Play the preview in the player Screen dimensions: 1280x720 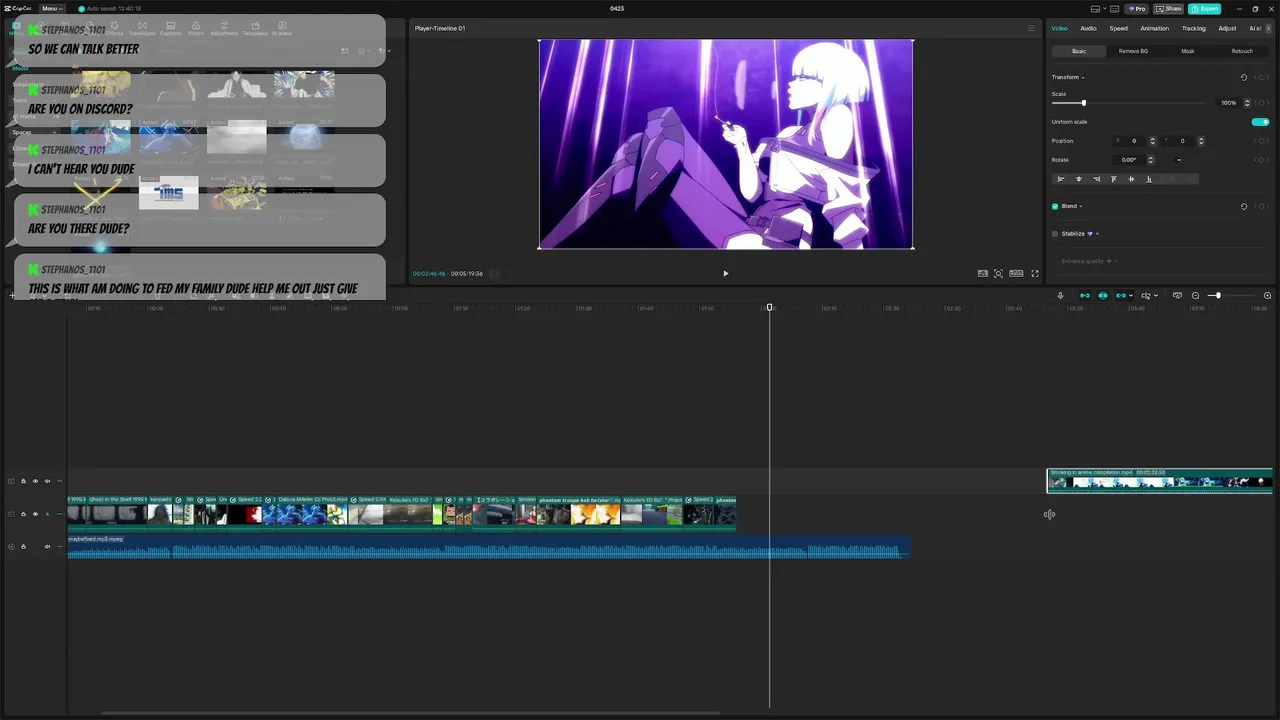click(x=725, y=273)
